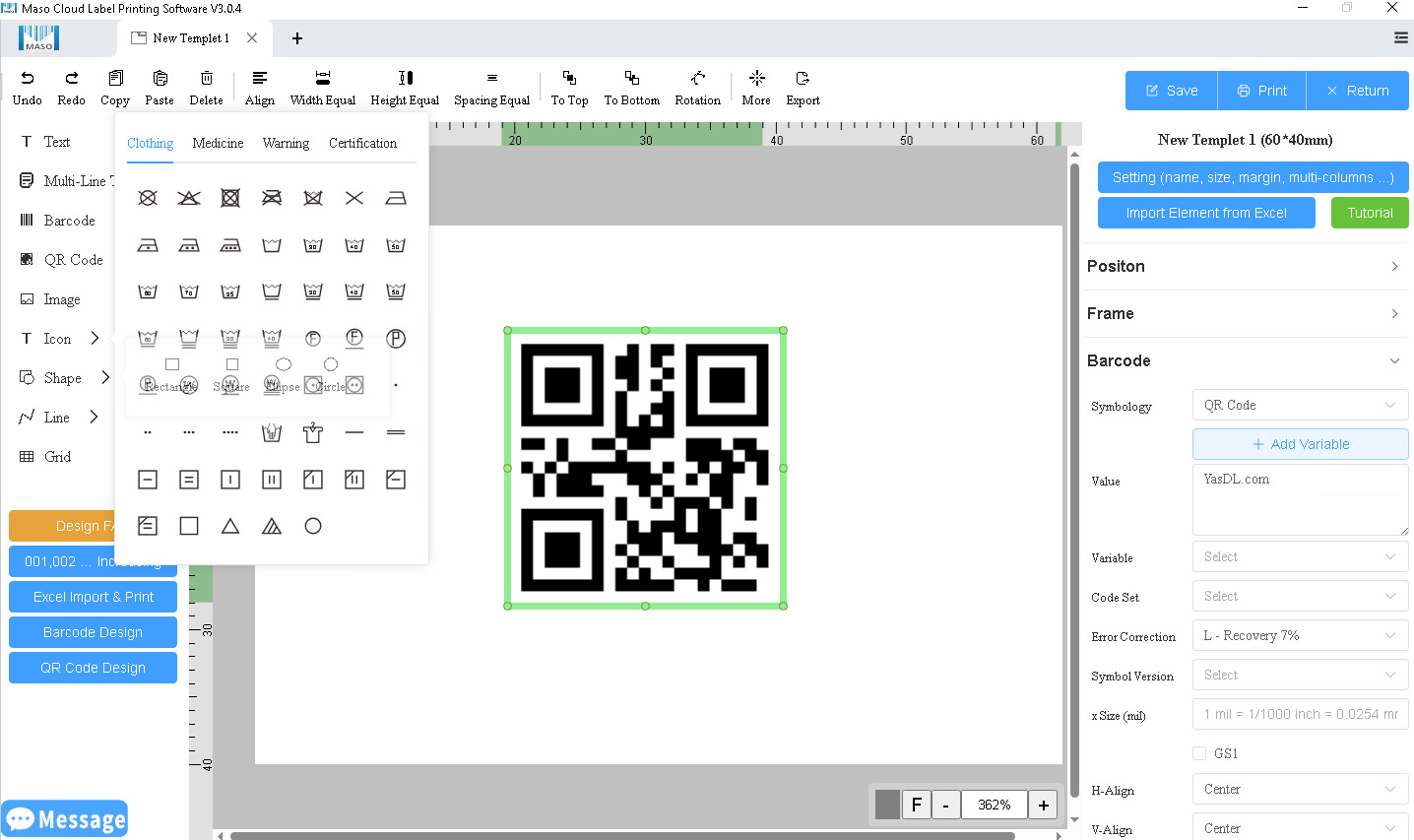Insert the do-not-iron crossed iron icon

point(272,198)
